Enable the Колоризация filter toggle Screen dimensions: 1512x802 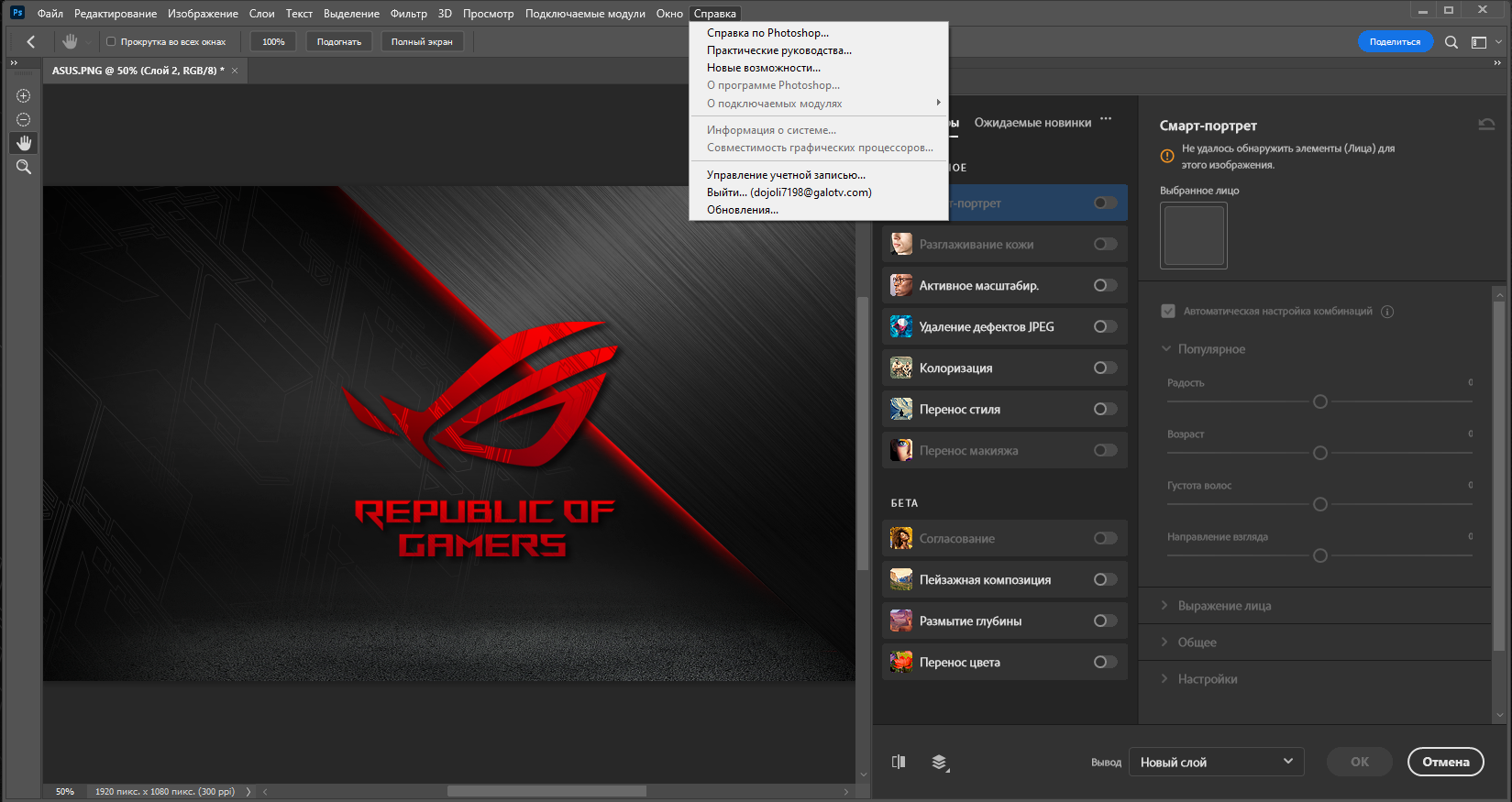(x=1105, y=368)
